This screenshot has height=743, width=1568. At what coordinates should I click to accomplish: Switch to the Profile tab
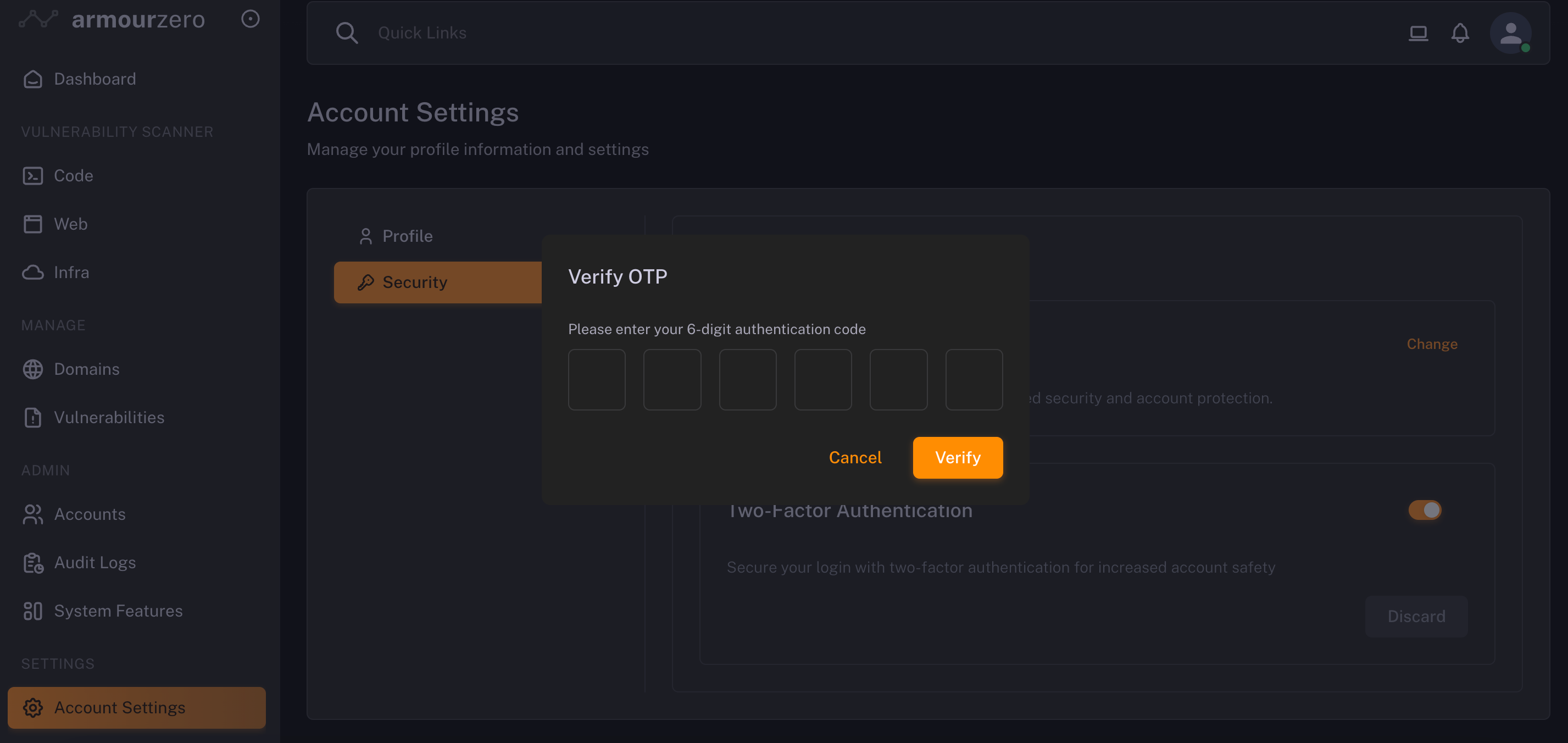coord(407,236)
